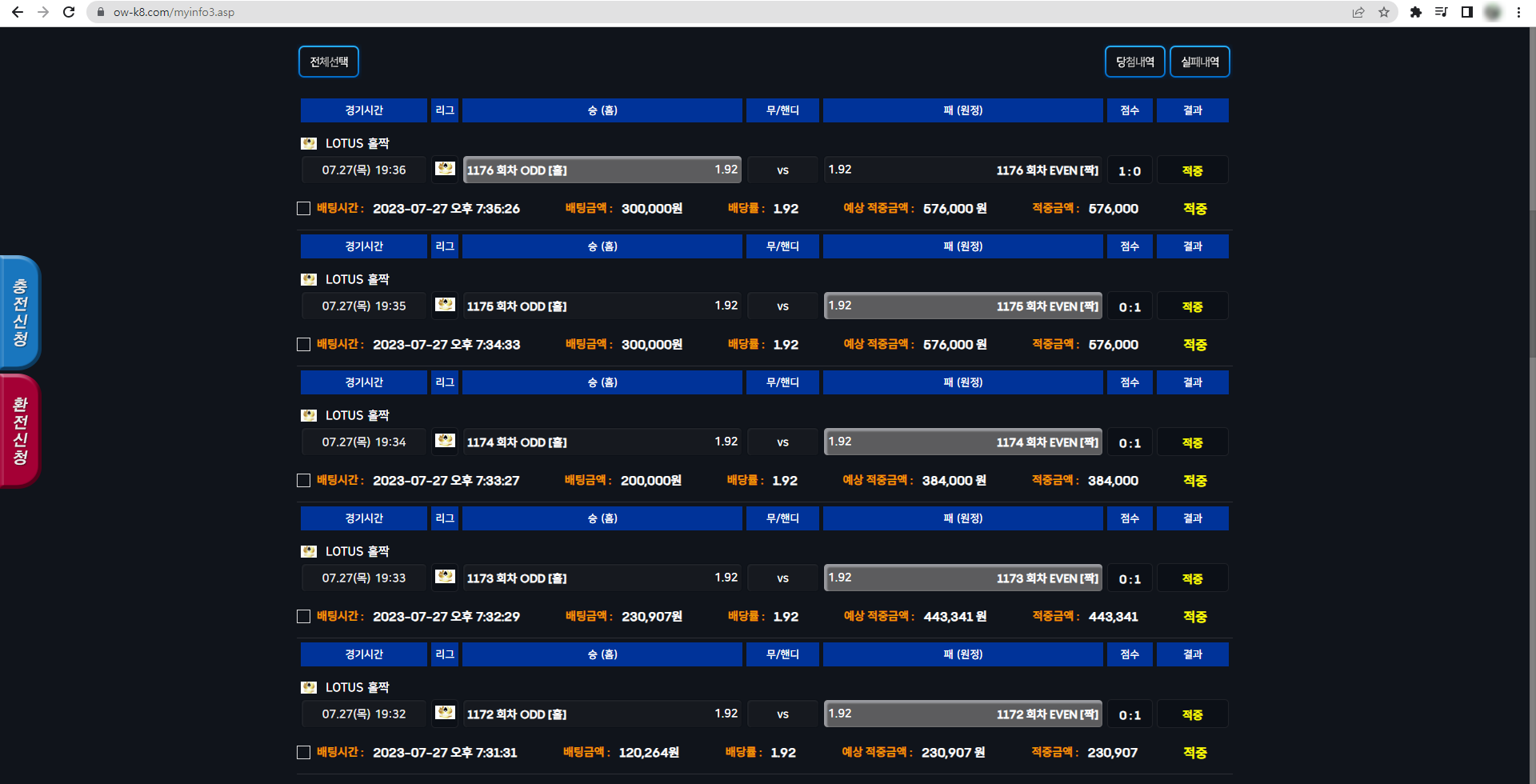
Task: Open browser extensions puzzle icon
Action: [1416, 12]
